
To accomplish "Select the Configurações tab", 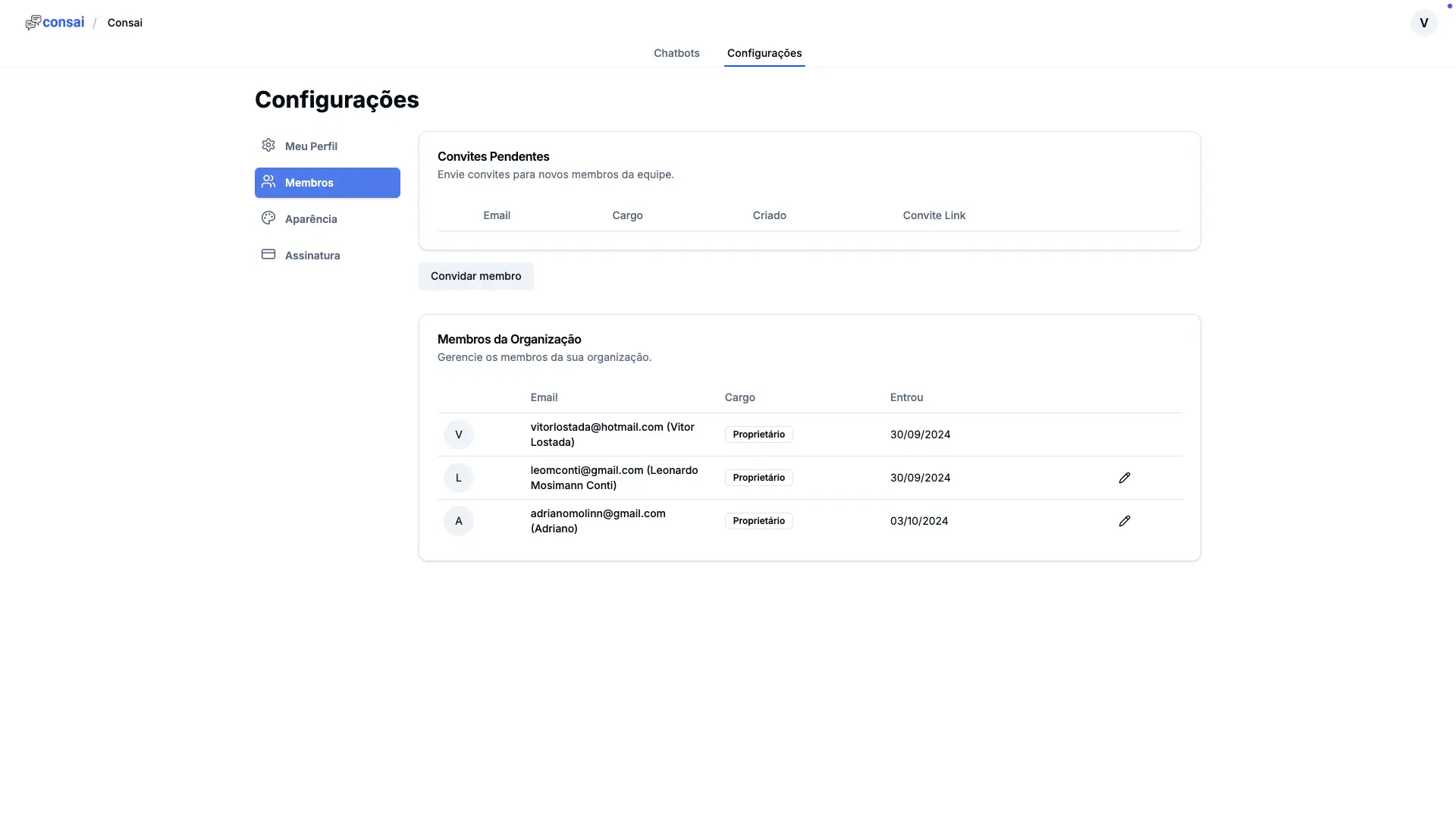I will (764, 53).
